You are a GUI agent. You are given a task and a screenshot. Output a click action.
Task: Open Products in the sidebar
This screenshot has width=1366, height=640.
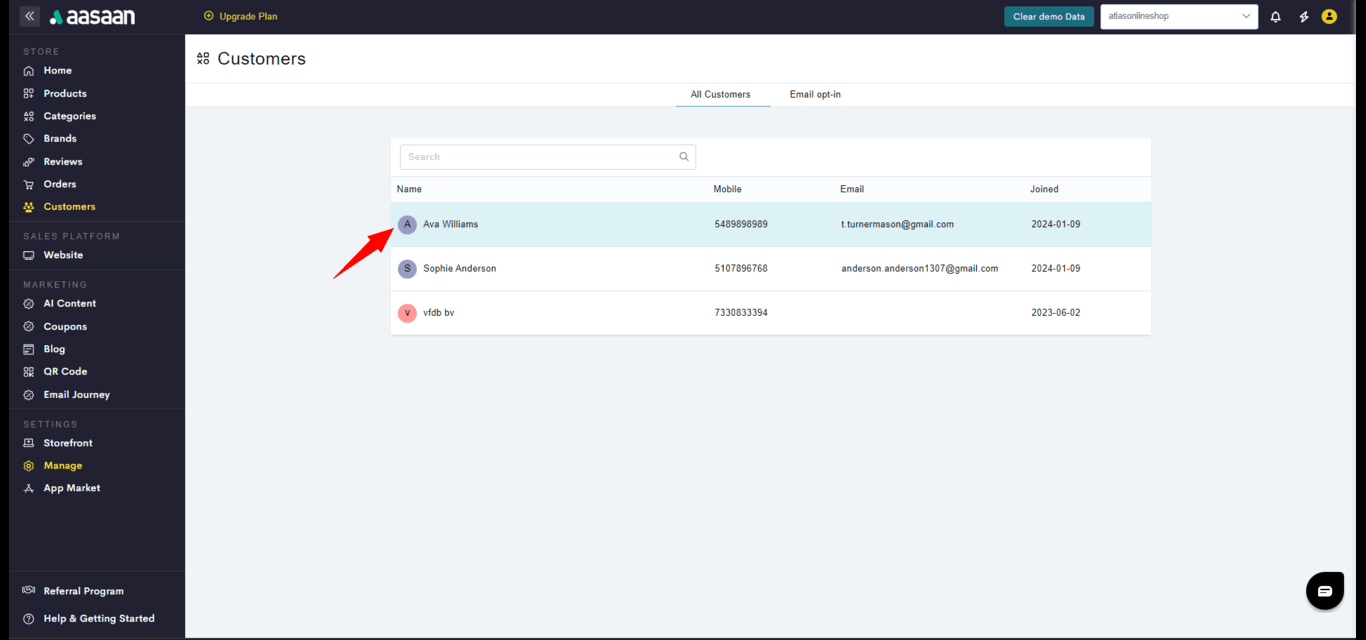click(x=65, y=93)
